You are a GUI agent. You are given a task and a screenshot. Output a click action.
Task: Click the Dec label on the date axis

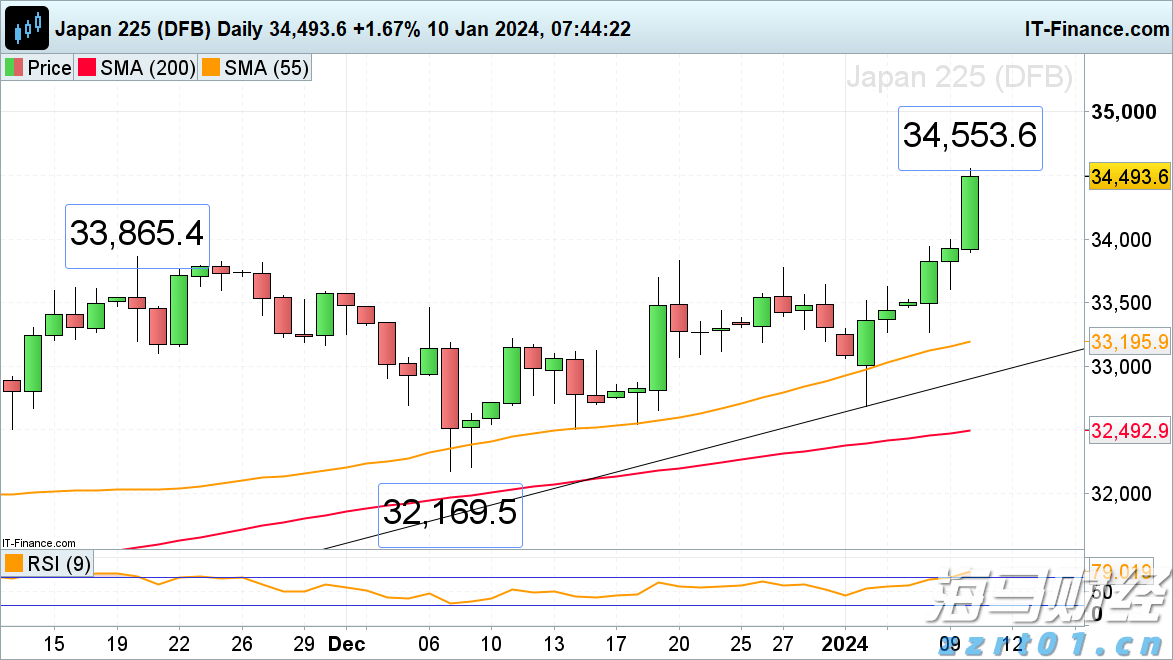346,645
